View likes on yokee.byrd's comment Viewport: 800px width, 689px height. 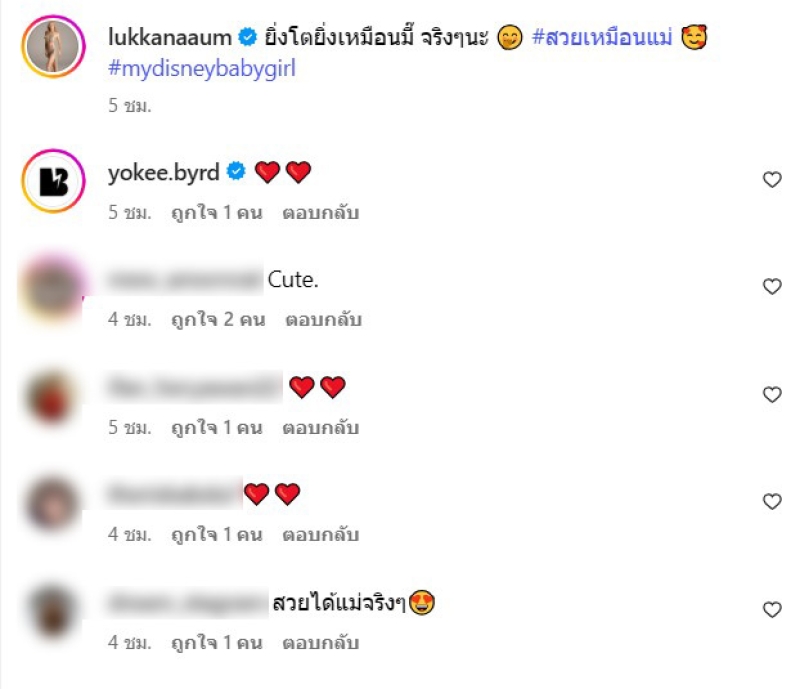coord(217,212)
